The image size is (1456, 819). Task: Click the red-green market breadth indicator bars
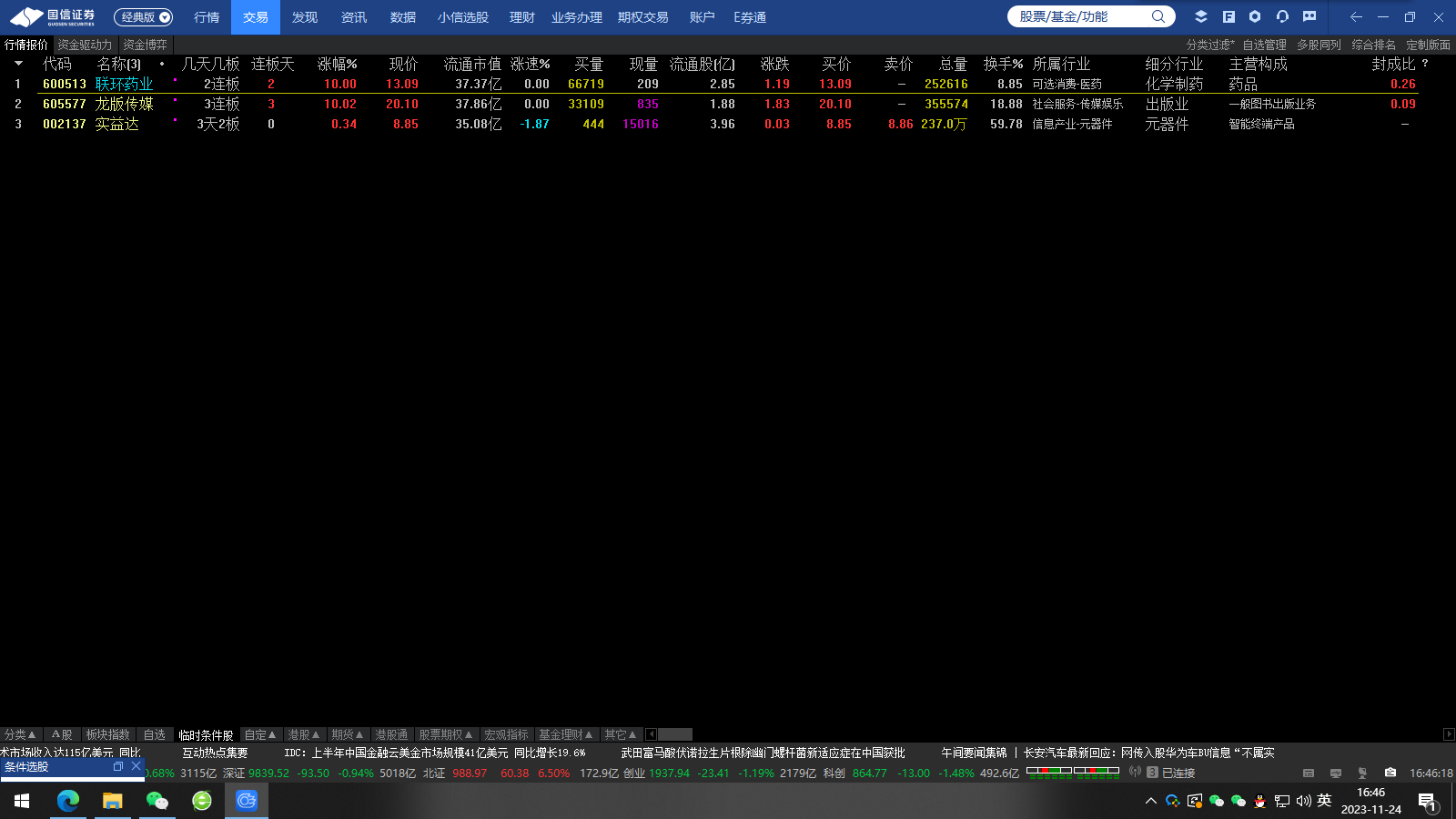[1073, 772]
